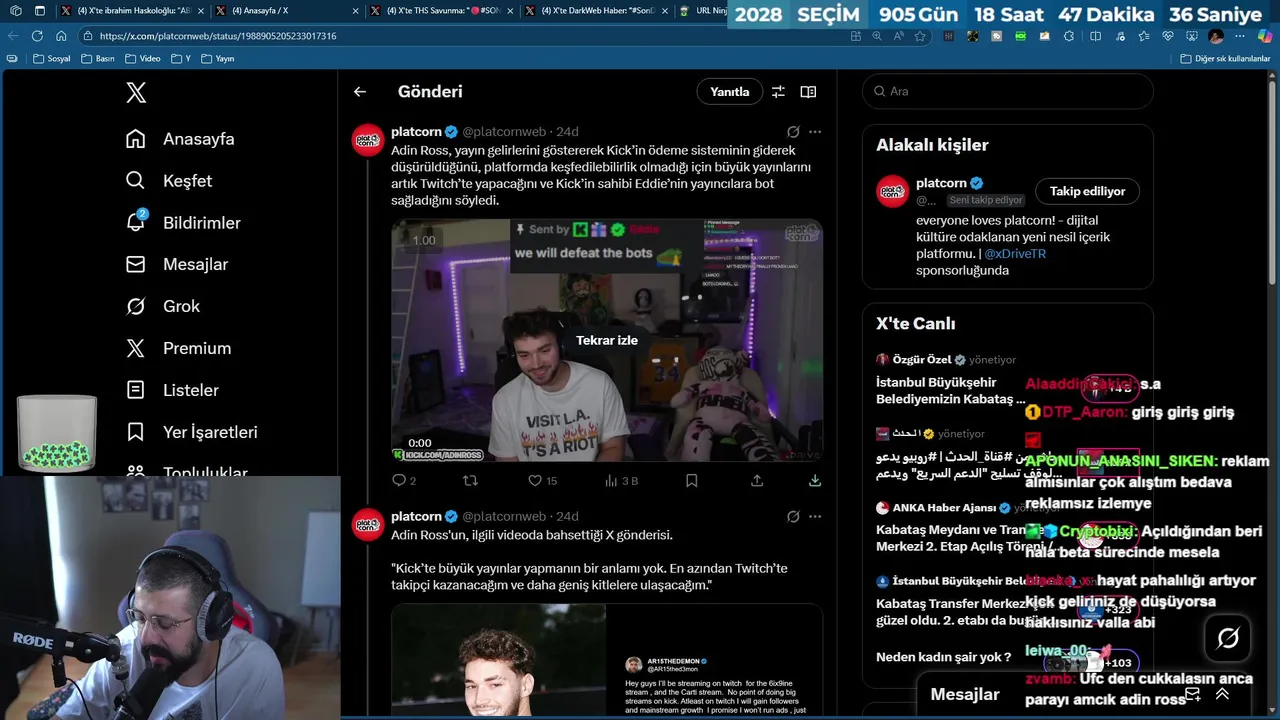This screenshot has width=1280, height=720.
Task: Click the address bar URL
Action: click(x=218, y=36)
